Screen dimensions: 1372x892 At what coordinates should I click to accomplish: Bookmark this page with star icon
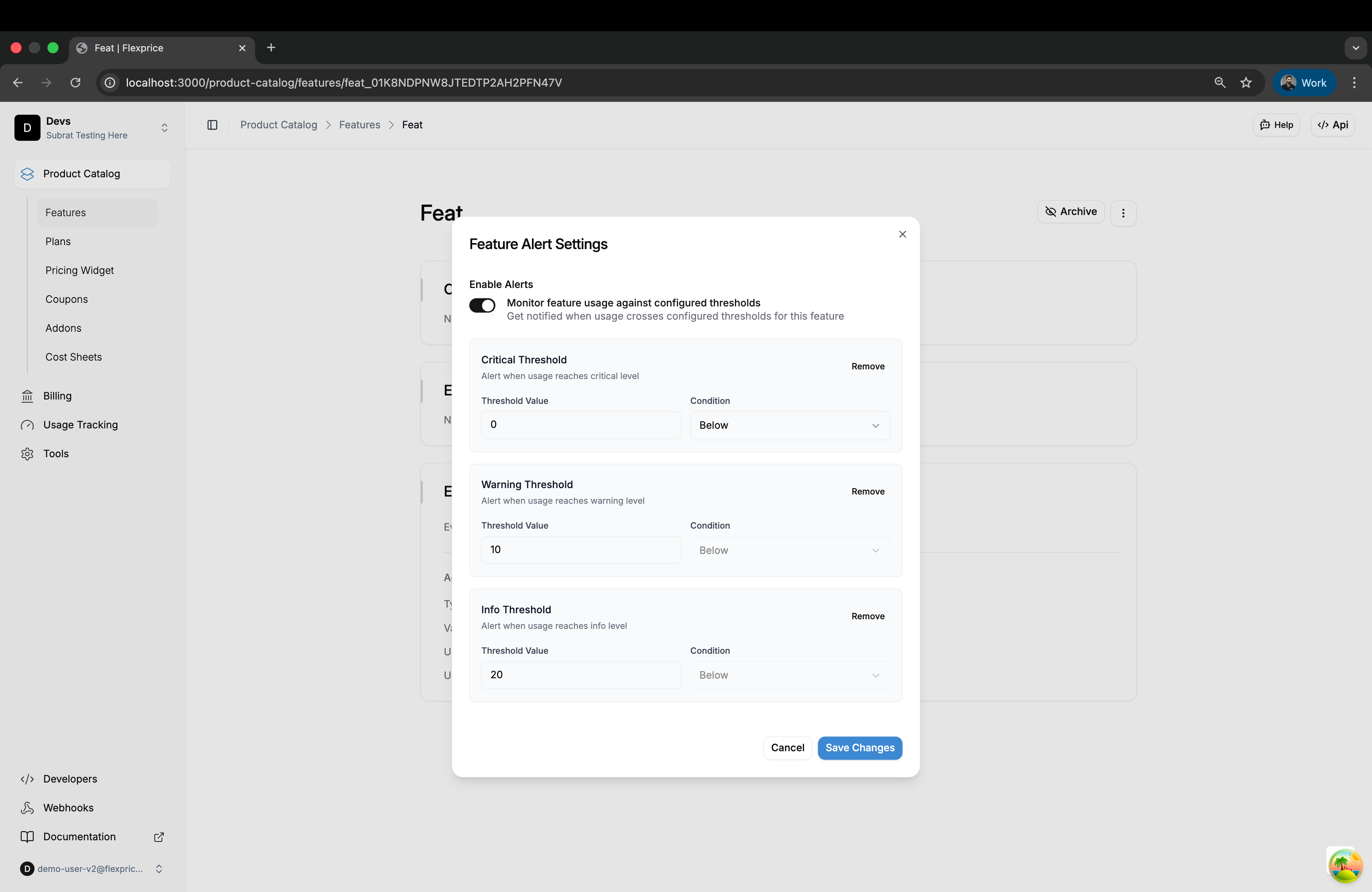point(1246,83)
